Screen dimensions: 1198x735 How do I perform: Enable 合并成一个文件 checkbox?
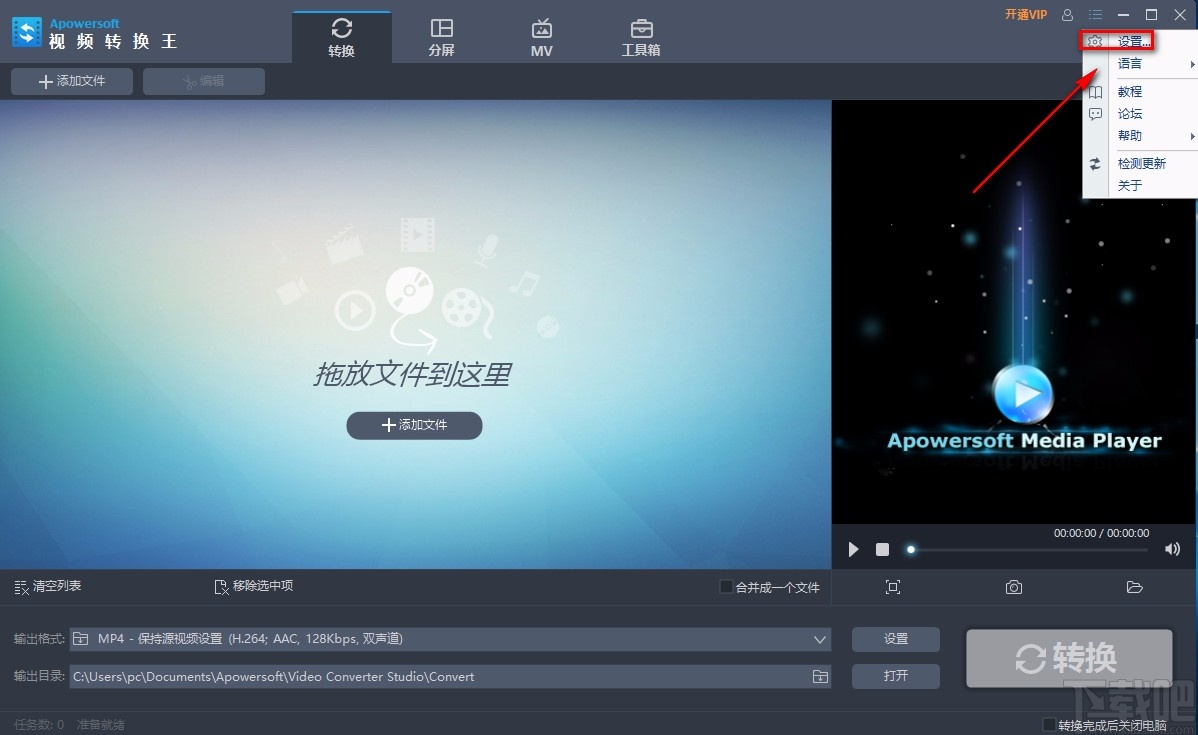pyautogui.click(x=726, y=587)
